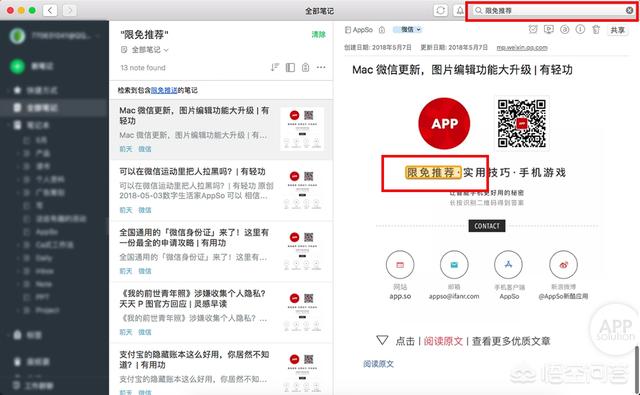Clear the search field with the x button
640x395 pixels.
click(x=629, y=11)
